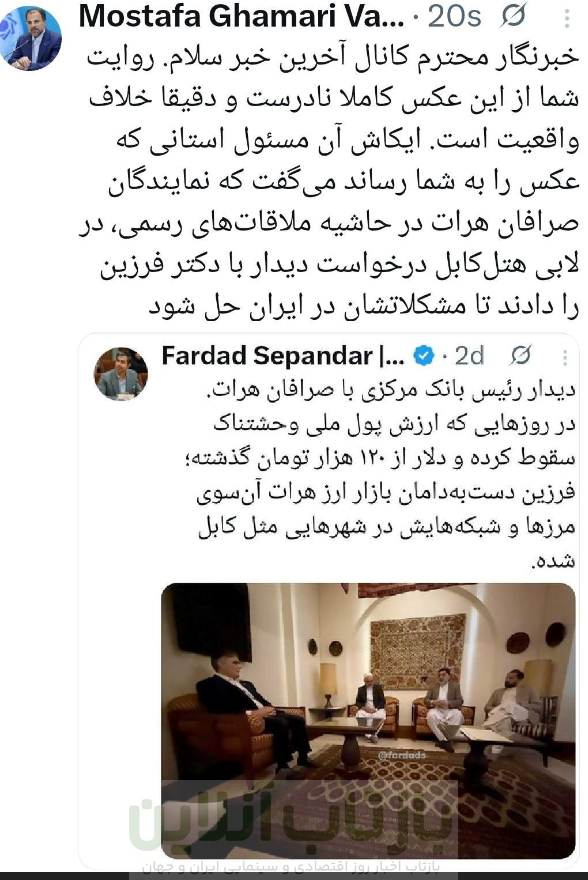Viewport: 588px width, 880px height.
Task: Open Fardad Sepandar's profile avatar
Action: (x=121, y=374)
